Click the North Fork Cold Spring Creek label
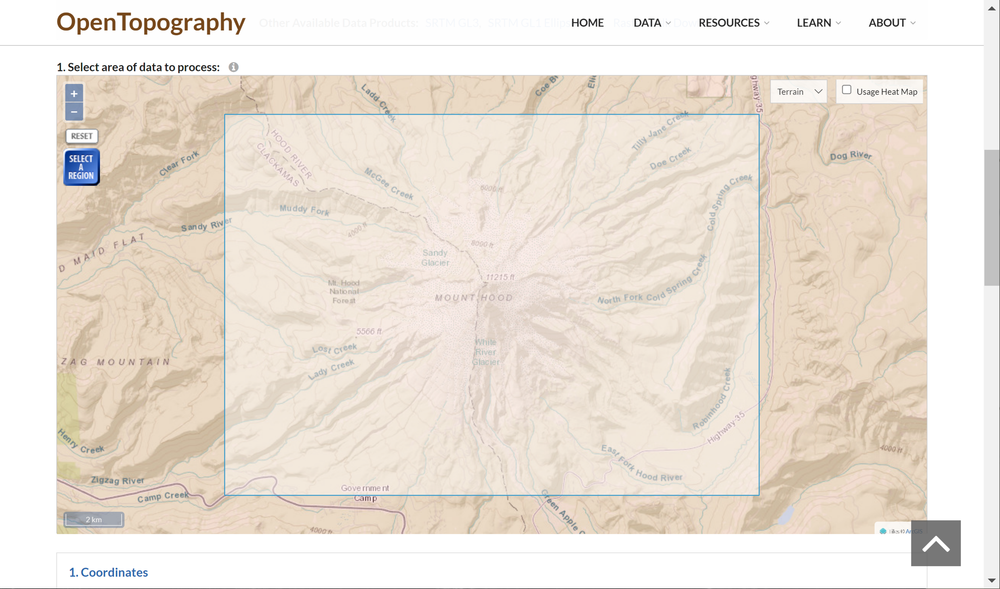Image resolution: width=1000 pixels, height=589 pixels. (x=653, y=279)
